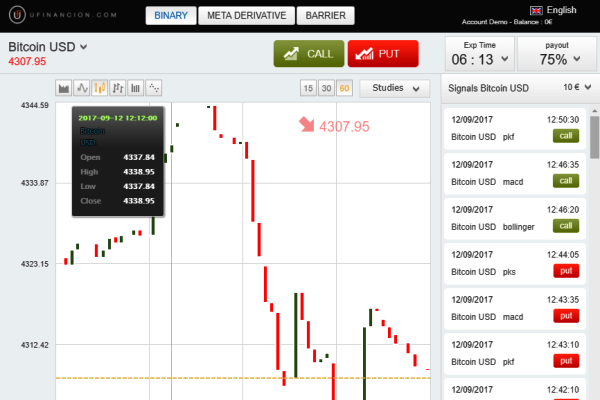Select the candlestick chart type icon
Viewport: 600px width, 400px height.
[x=99, y=88]
